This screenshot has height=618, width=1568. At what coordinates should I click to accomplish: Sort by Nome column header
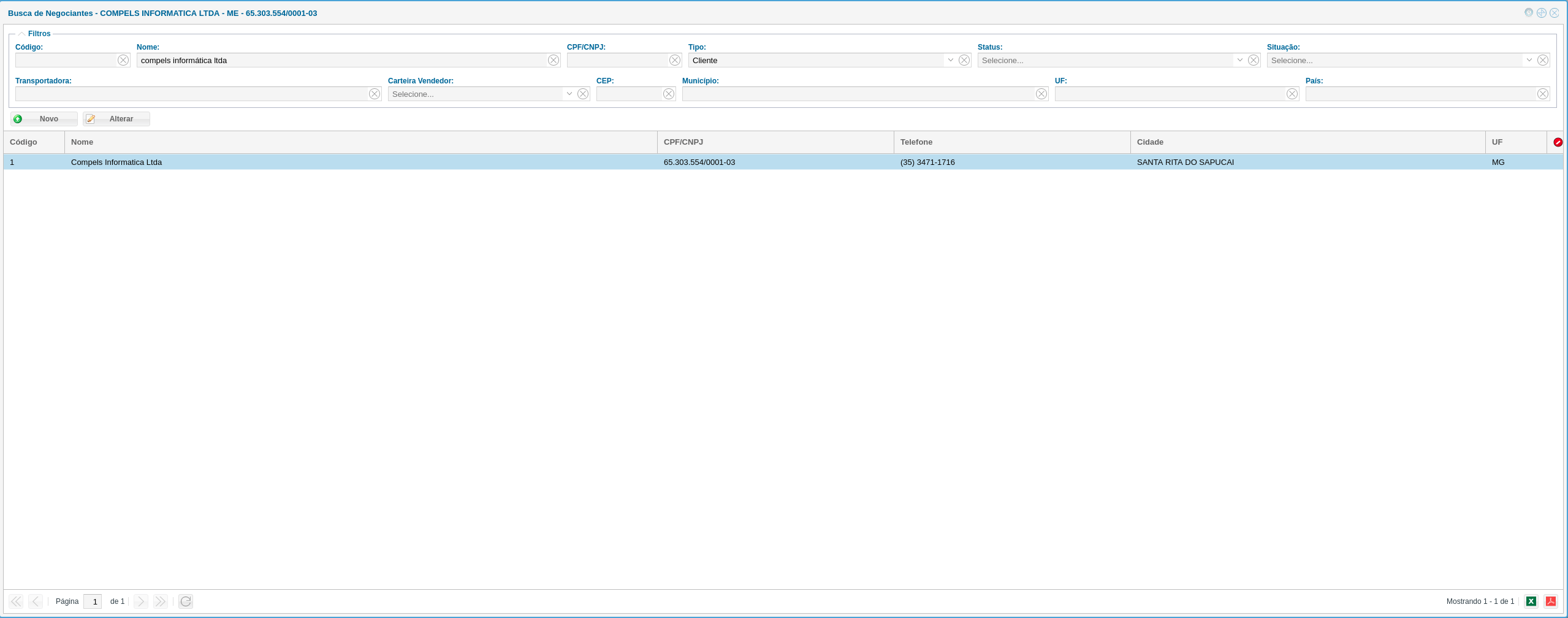pos(361,142)
